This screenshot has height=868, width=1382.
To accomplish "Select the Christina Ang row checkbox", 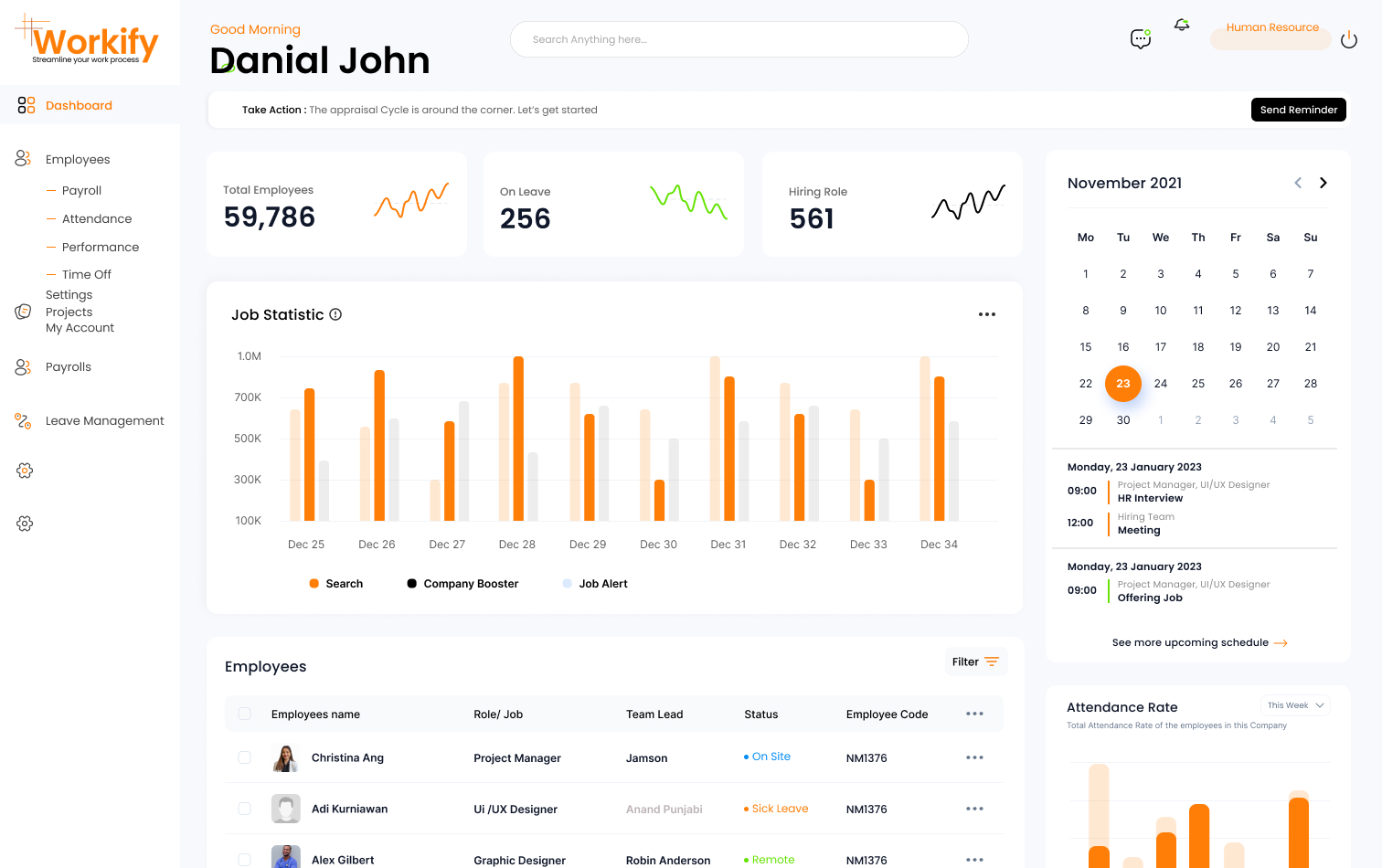I will pos(244,757).
